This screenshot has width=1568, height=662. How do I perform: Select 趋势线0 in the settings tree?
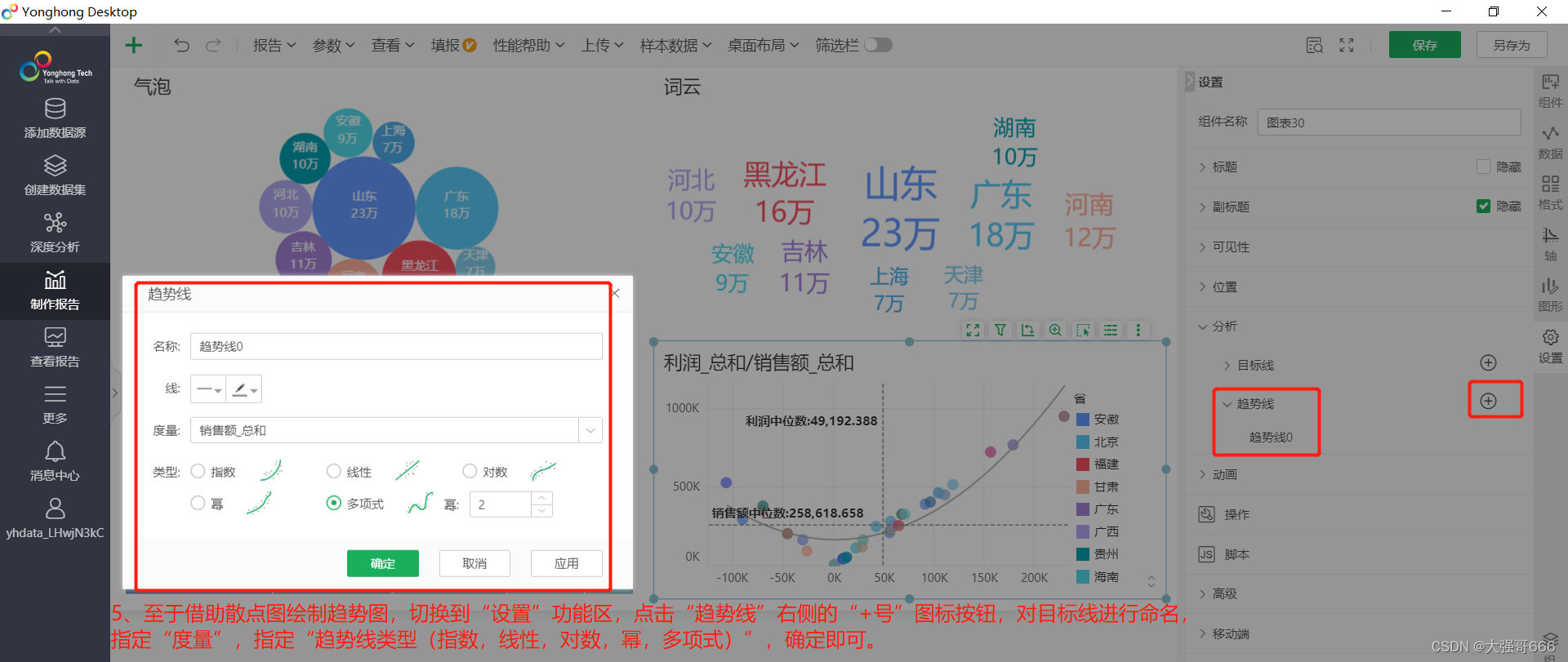(x=1271, y=437)
